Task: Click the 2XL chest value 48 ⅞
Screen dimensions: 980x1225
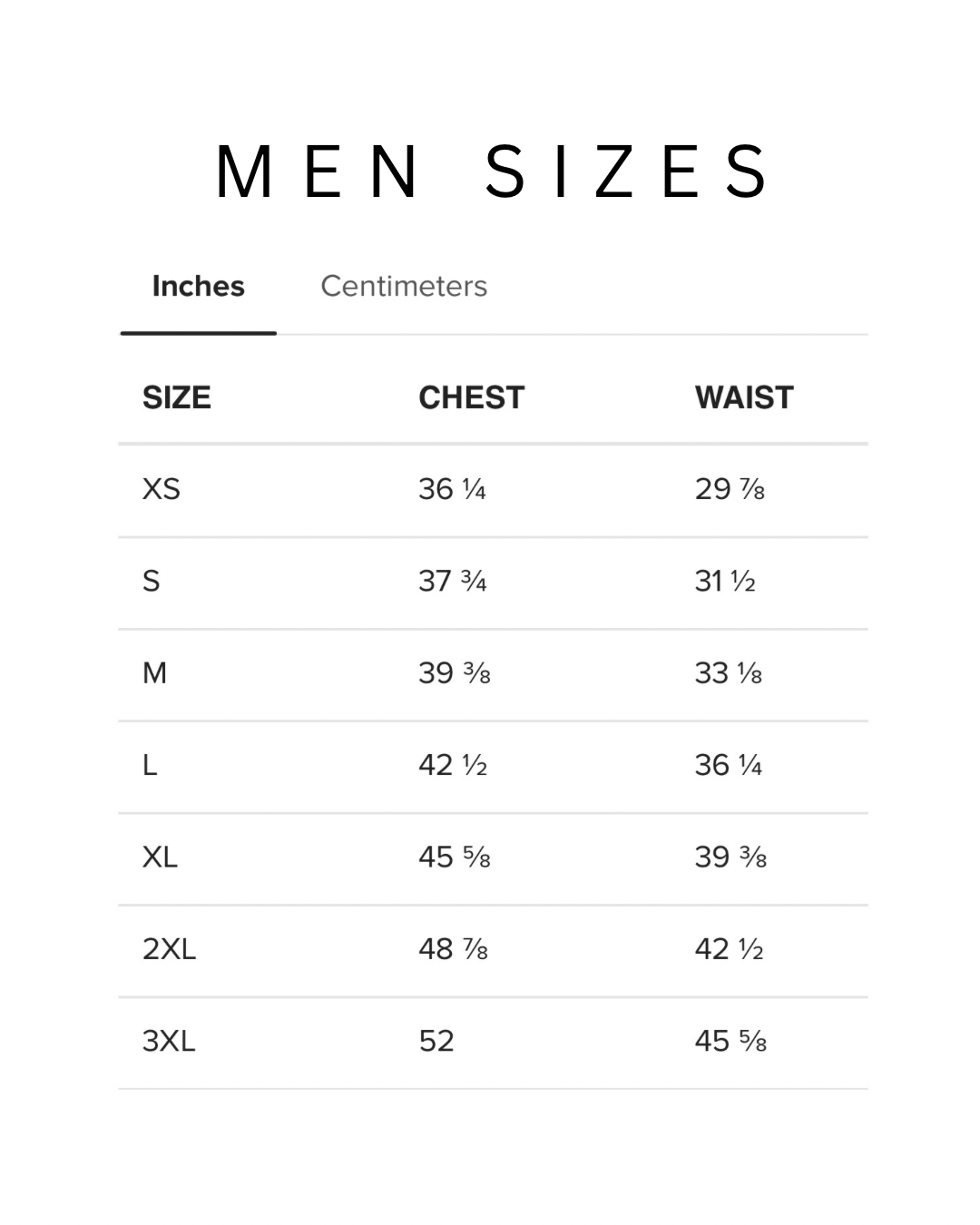Action: pos(453,949)
